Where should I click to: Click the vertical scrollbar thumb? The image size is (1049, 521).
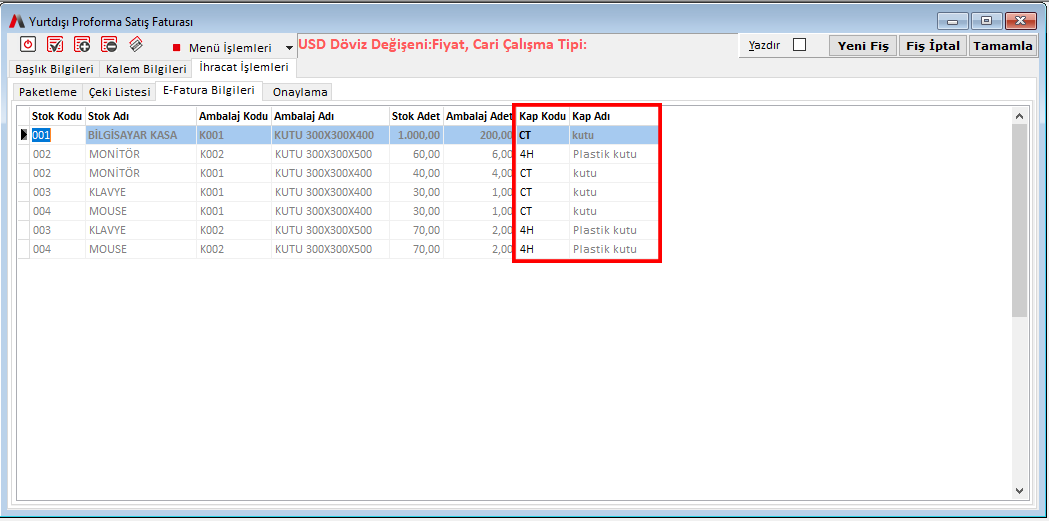coord(1019,221)
